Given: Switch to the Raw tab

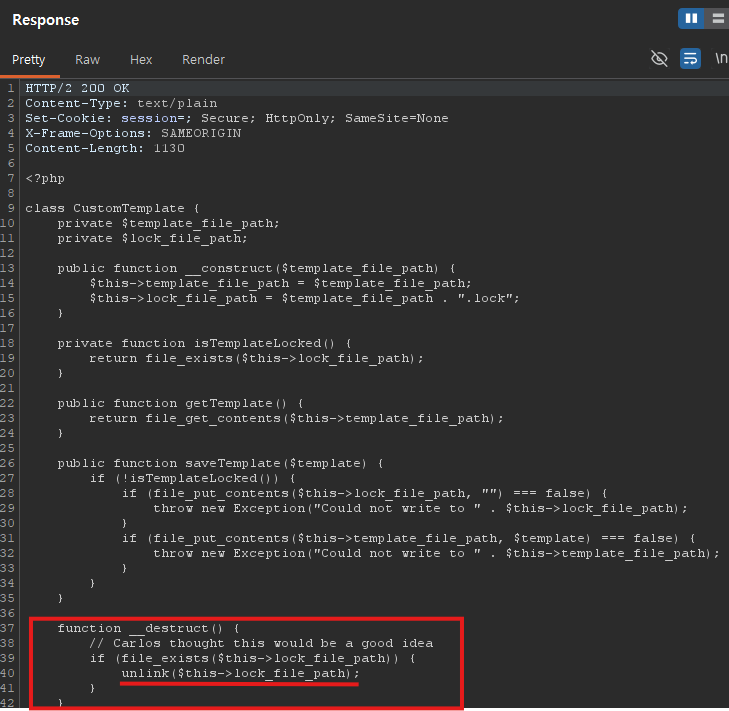Looking at the screenshot, I should tap(87, 60).
